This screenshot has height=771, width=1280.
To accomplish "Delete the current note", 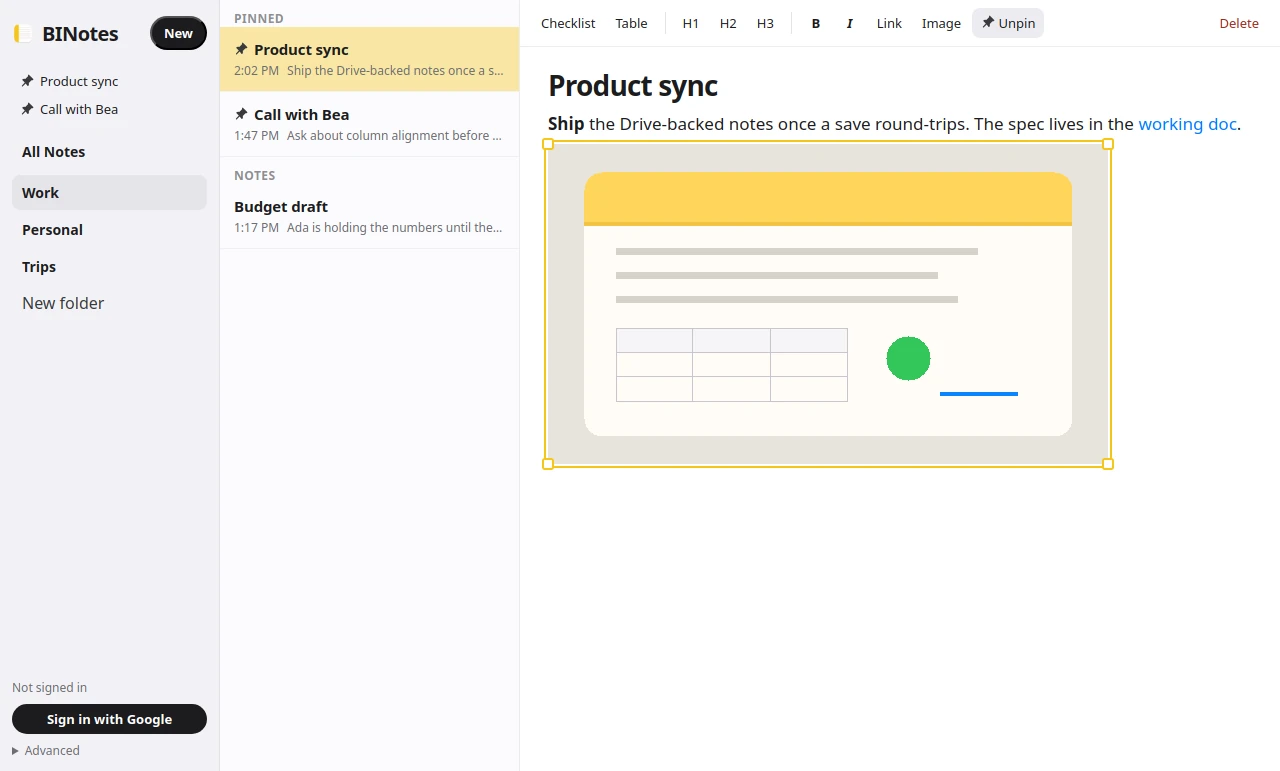I will [x=1239, y=23].
